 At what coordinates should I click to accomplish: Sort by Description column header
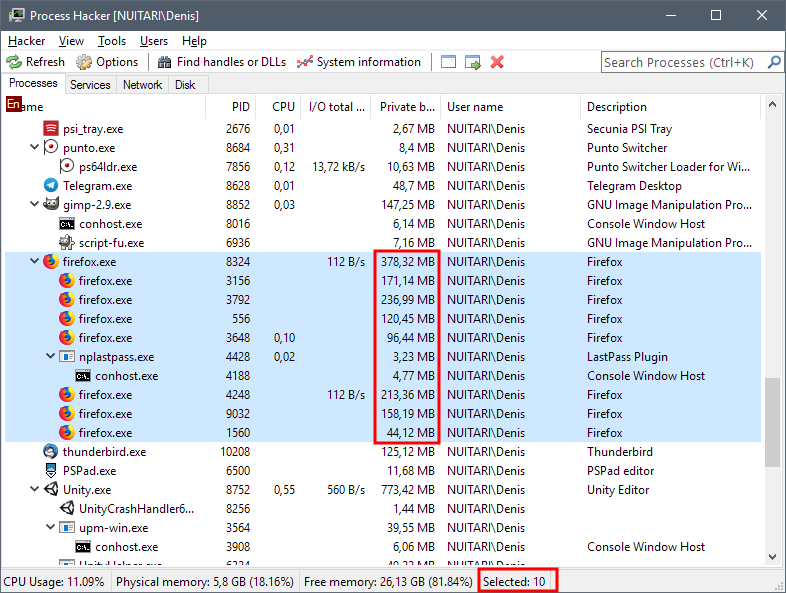point(671,107)
